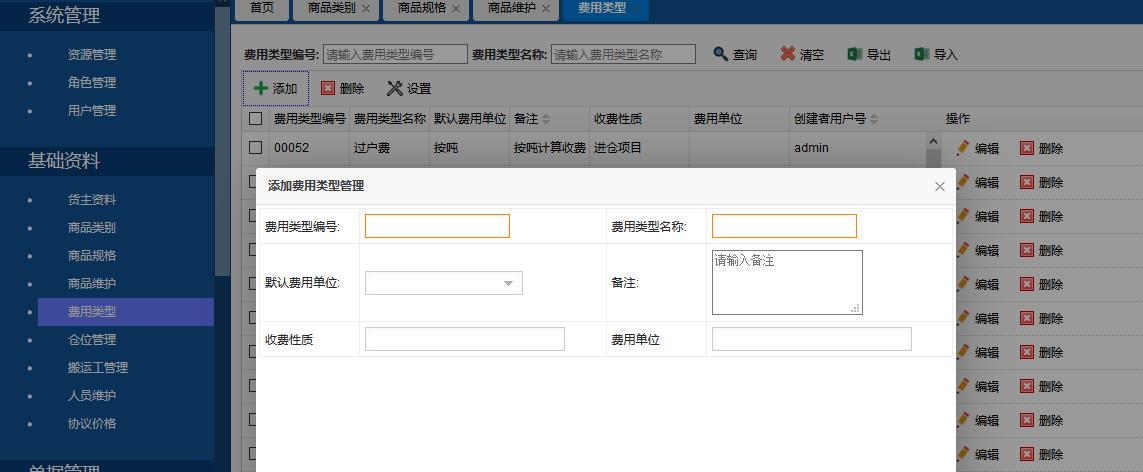Check the checkbox for row 00052
The image size is (1143, 472).
point(256,148)
